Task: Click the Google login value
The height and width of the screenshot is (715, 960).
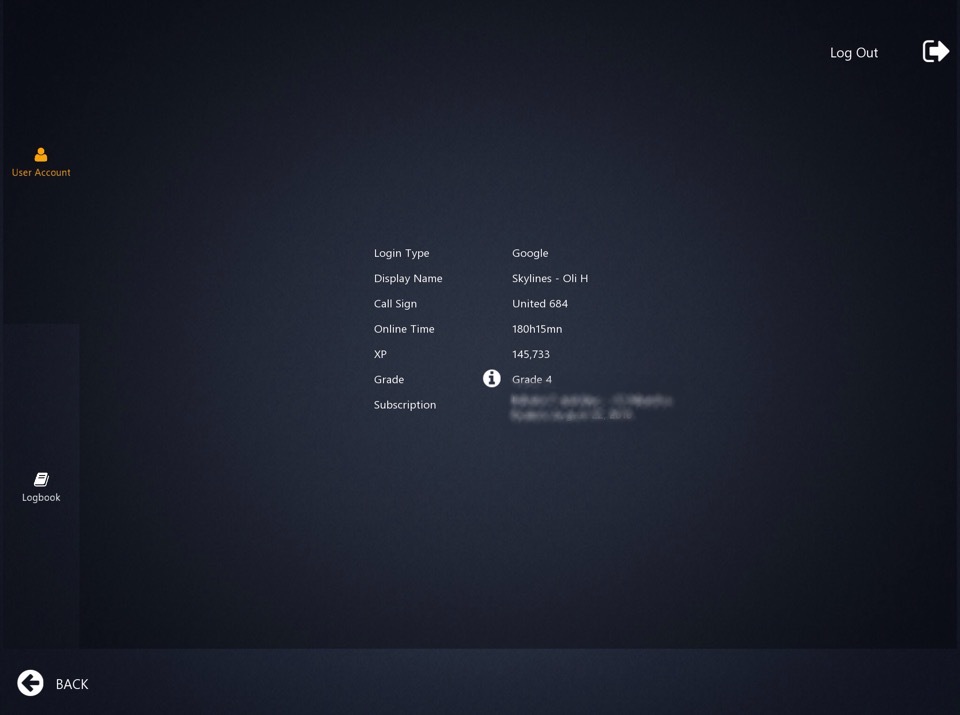Action: click(530, 253)
